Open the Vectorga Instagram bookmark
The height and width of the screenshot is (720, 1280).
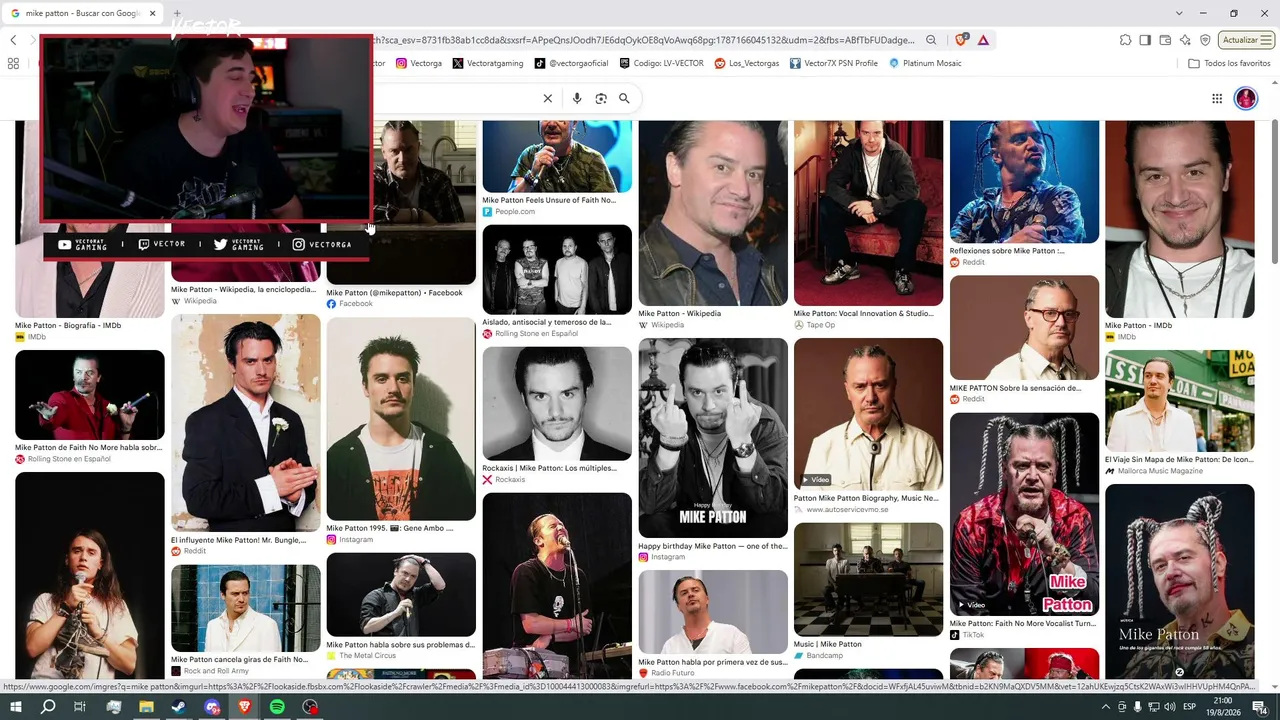click(419, 63)
